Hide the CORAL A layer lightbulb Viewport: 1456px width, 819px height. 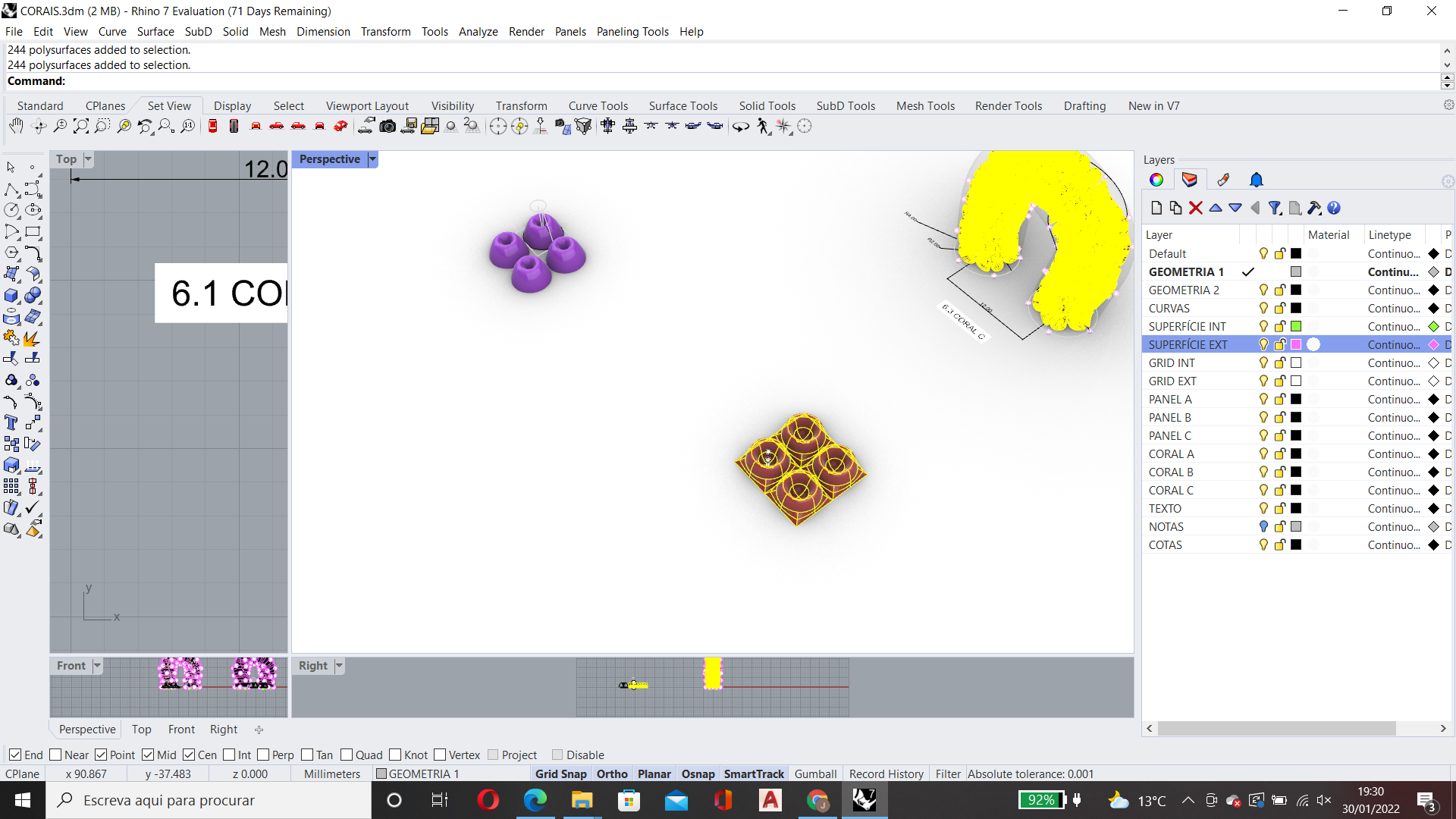click(x=1263, y=453)
